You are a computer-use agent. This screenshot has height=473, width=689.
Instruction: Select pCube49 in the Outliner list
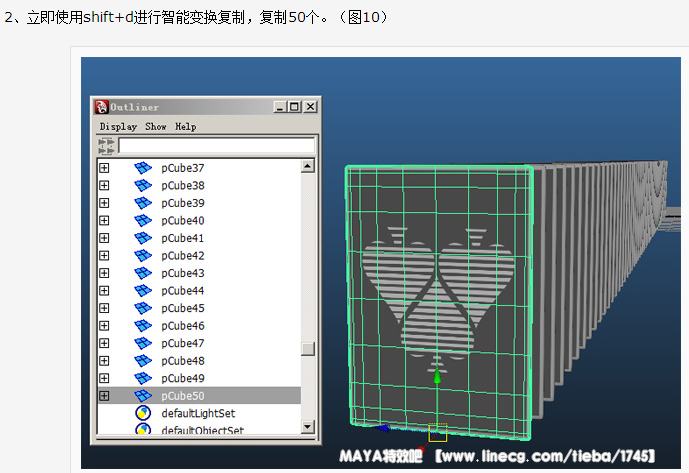[183, 378]
